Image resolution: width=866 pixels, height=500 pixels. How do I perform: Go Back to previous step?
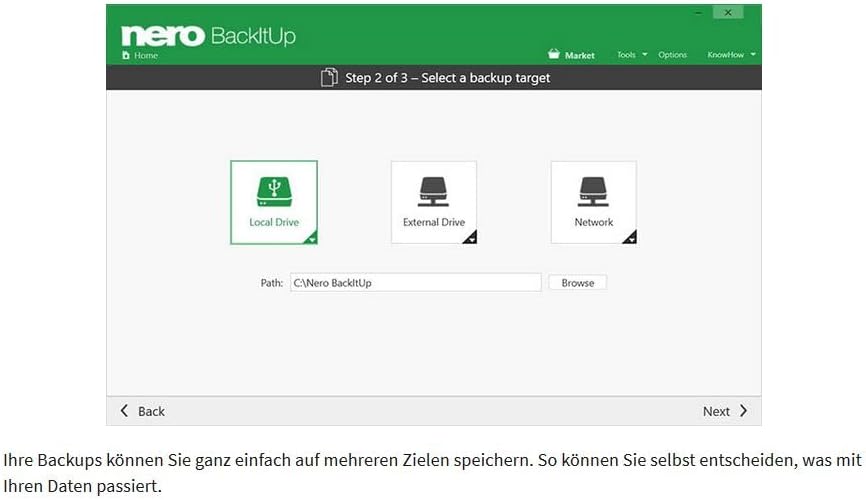[x=142, y=411]
